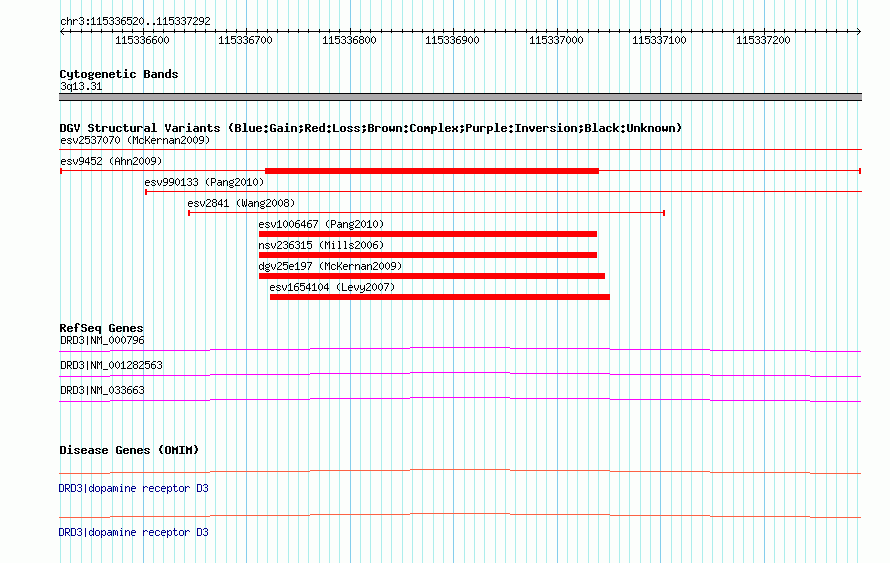Open variant esv2841 (Wang2008) label

241,203
